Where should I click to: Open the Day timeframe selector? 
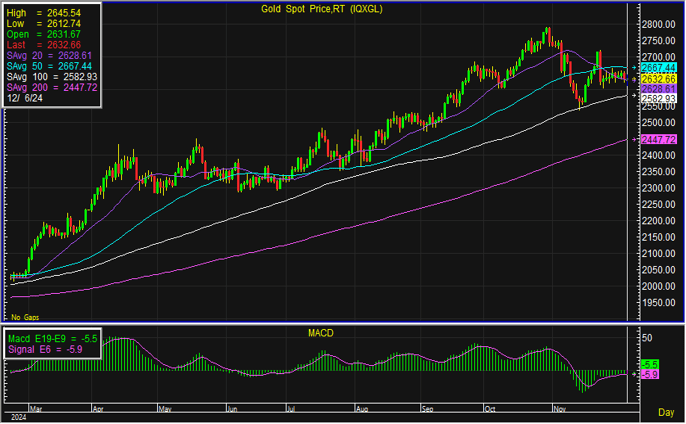coord(665,412)
